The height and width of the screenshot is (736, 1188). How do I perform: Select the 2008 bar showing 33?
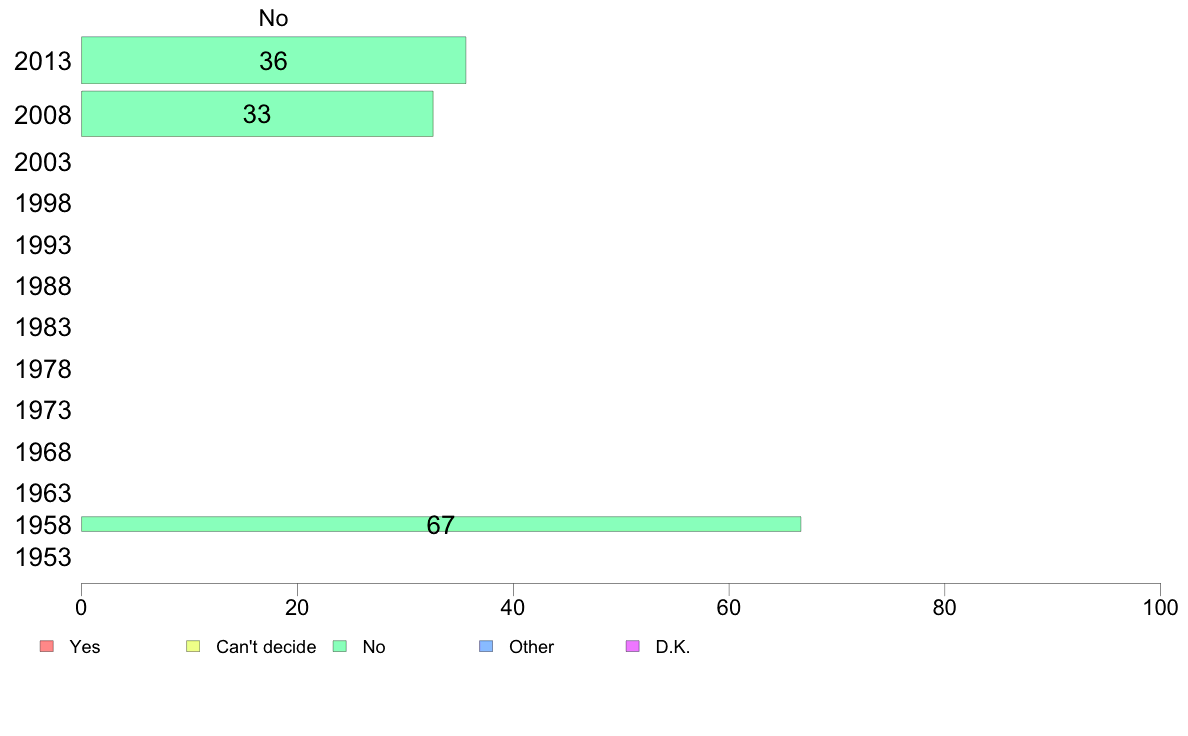(x=257, y=114)
